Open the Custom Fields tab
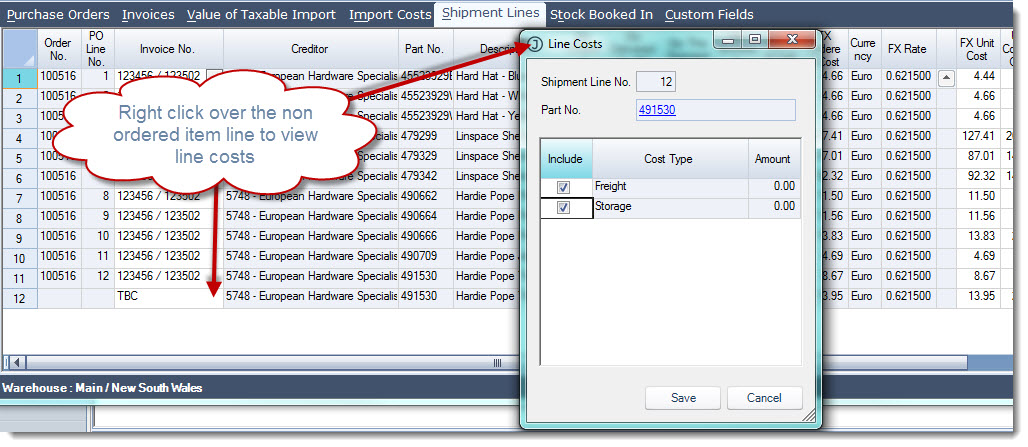Screen dimensions: 1028x447 709,14
